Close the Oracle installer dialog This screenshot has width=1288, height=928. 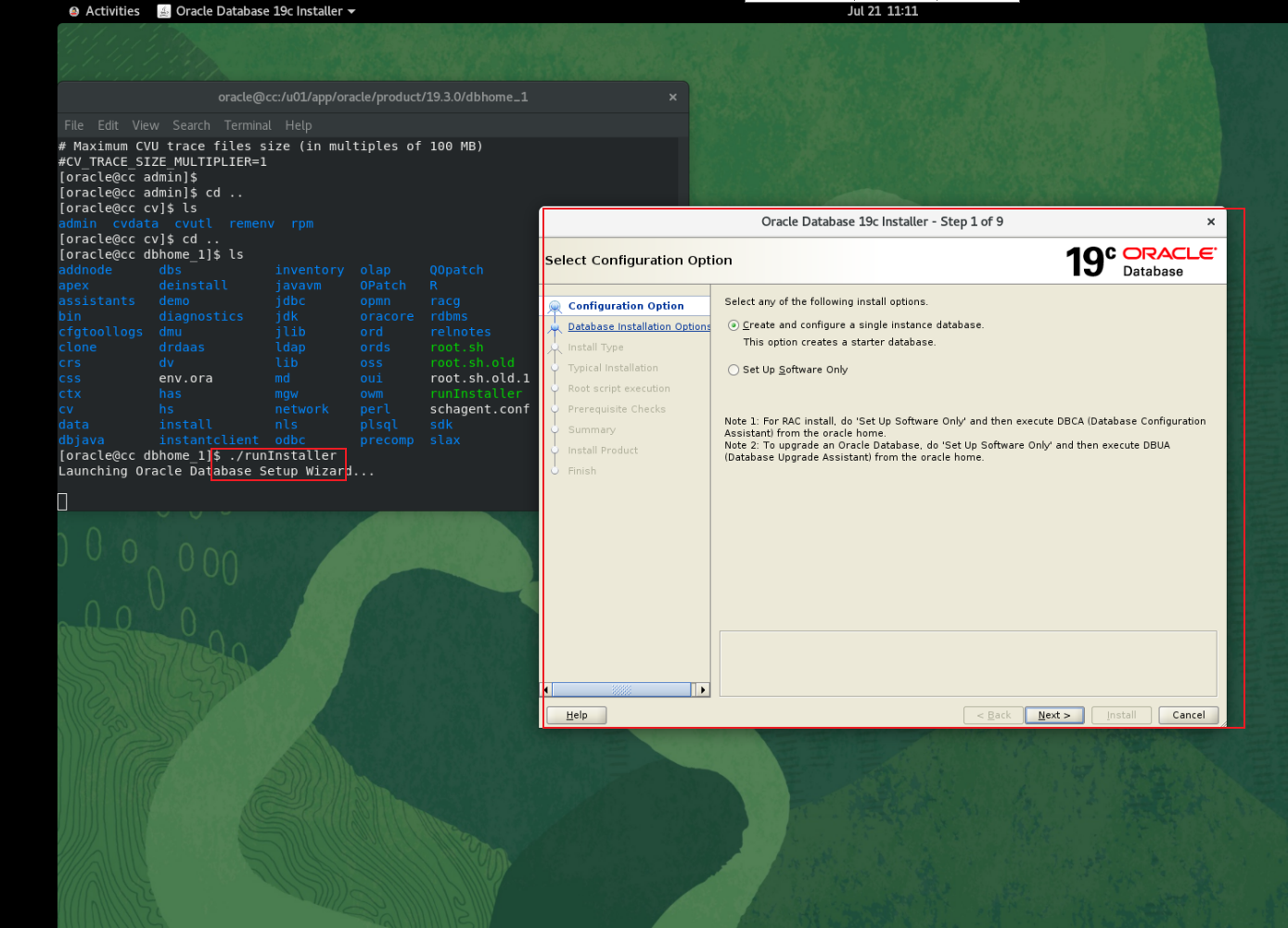1210,222
